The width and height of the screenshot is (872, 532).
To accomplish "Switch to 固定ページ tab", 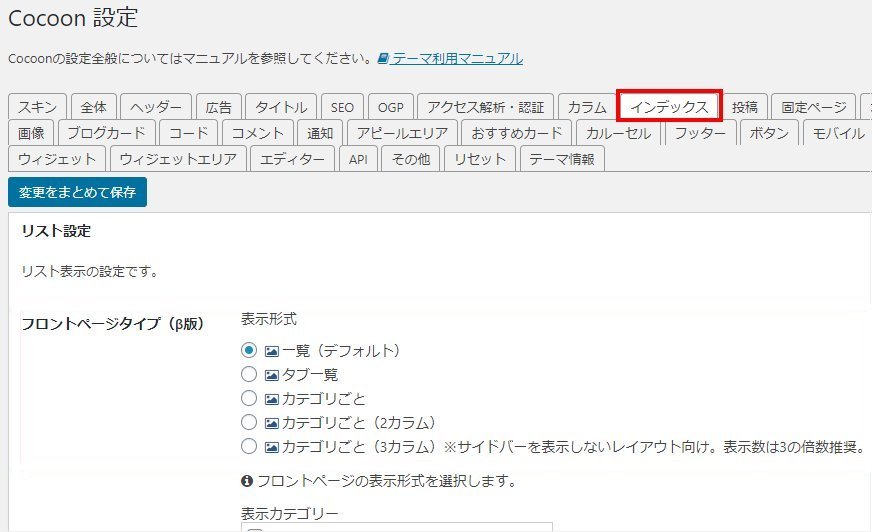I will coord(814,107).
